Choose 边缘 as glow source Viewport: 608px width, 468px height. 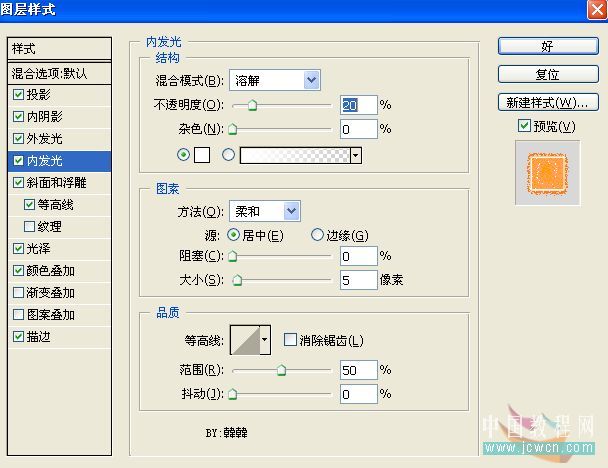click(317, 234)
